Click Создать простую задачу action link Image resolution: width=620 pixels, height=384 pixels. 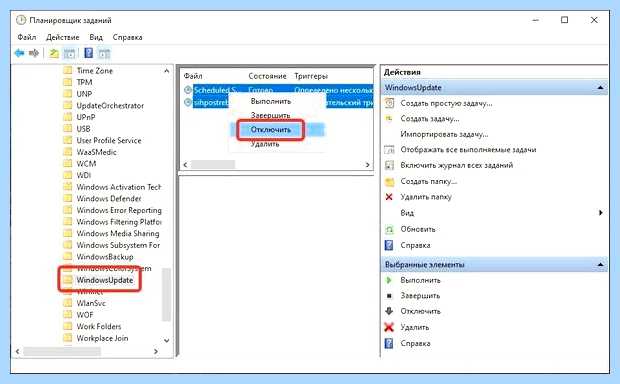[x=446, y=103]
